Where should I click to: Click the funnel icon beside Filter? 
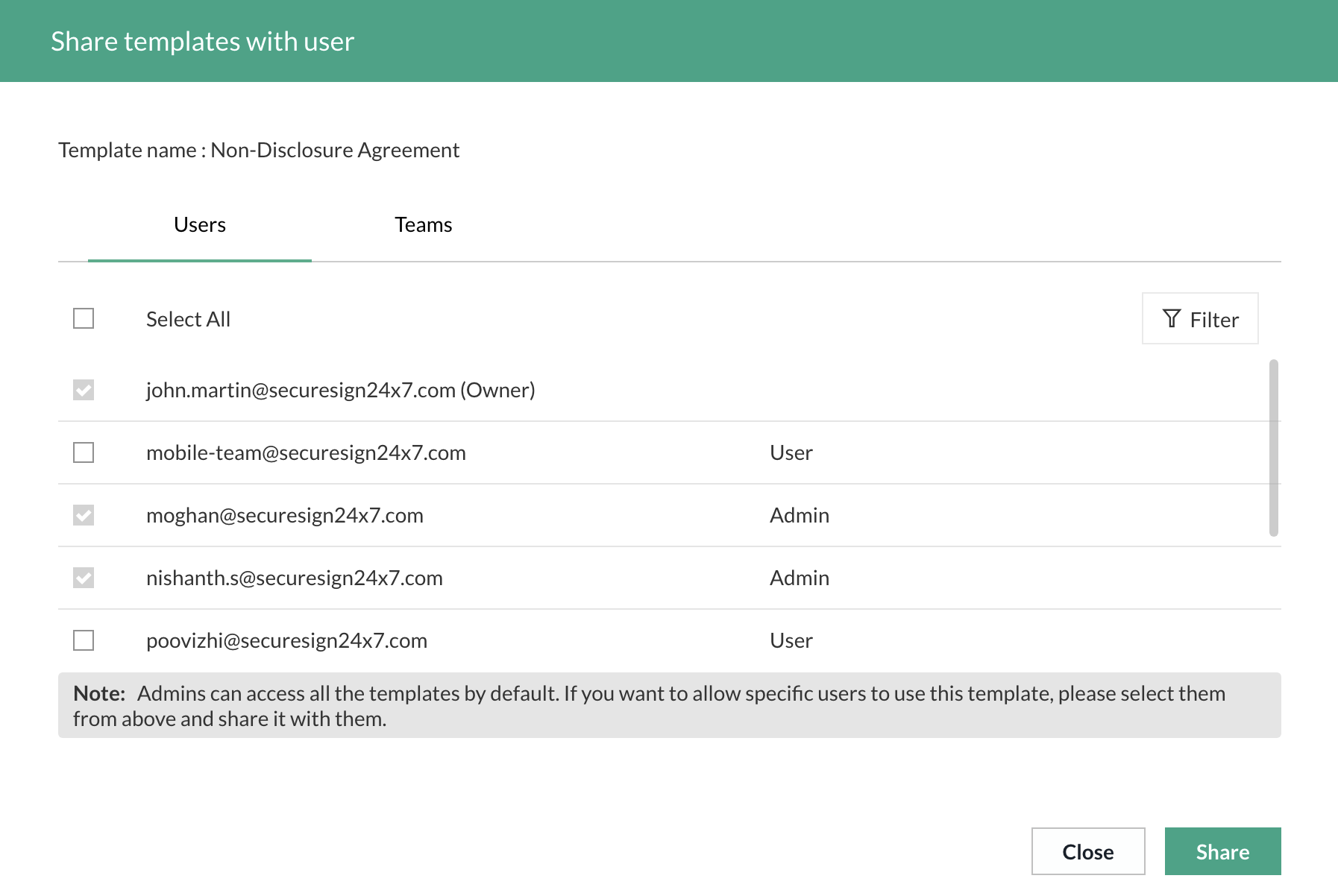[1172, 319]
